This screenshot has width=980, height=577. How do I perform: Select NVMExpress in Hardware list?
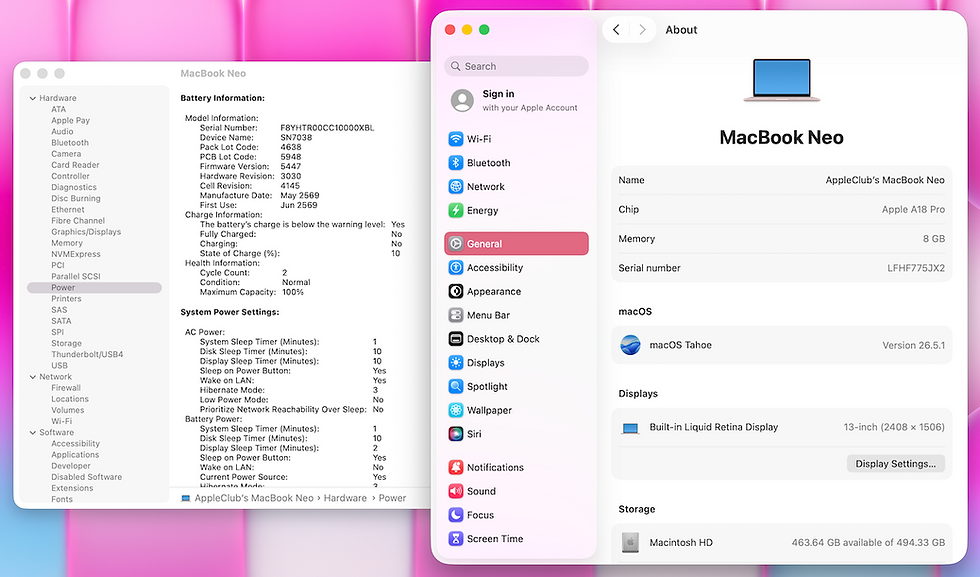pos(76,254)
